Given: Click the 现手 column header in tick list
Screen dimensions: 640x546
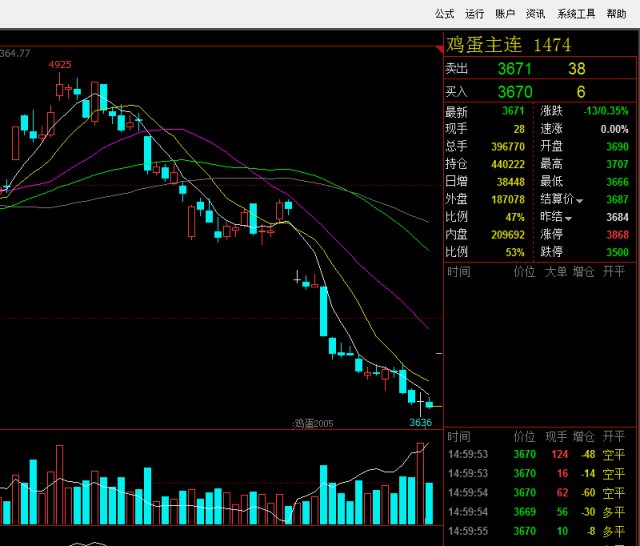Looking at the screenshot, I should (556, 437).
